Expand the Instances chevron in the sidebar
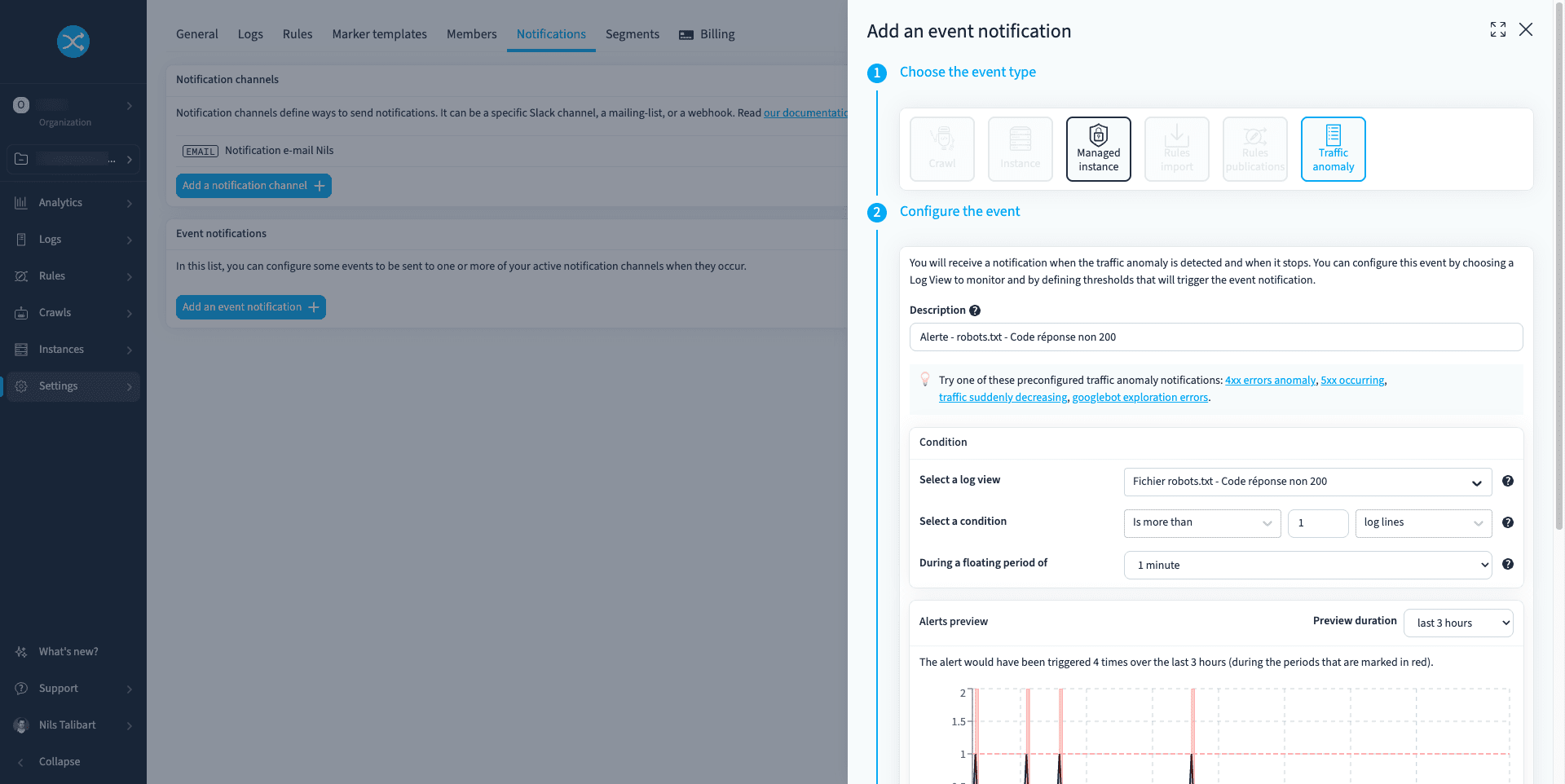Viewport: 1565px width, 784px height. coord(130,350)
